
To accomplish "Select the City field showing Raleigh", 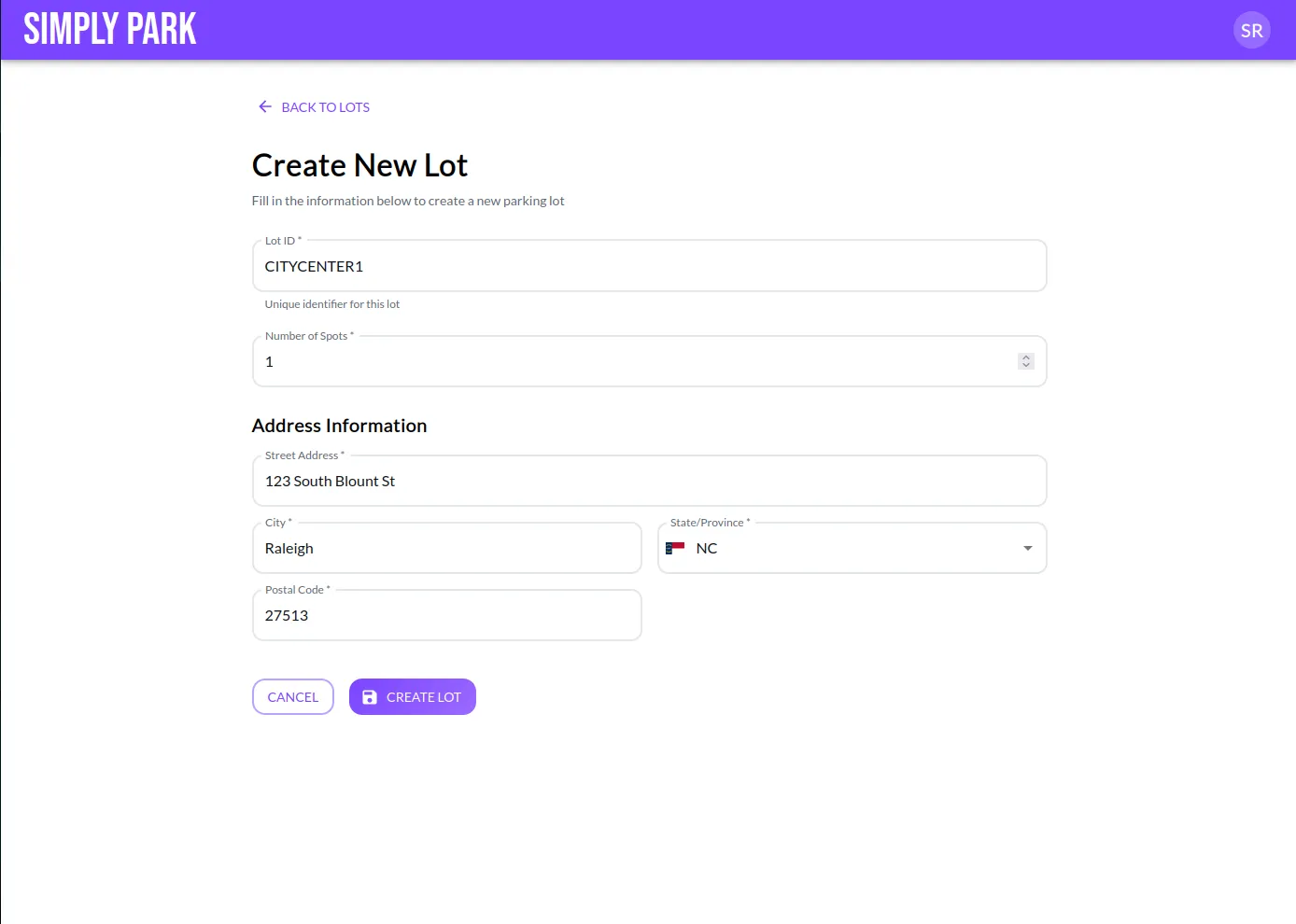I will point(446,548).
